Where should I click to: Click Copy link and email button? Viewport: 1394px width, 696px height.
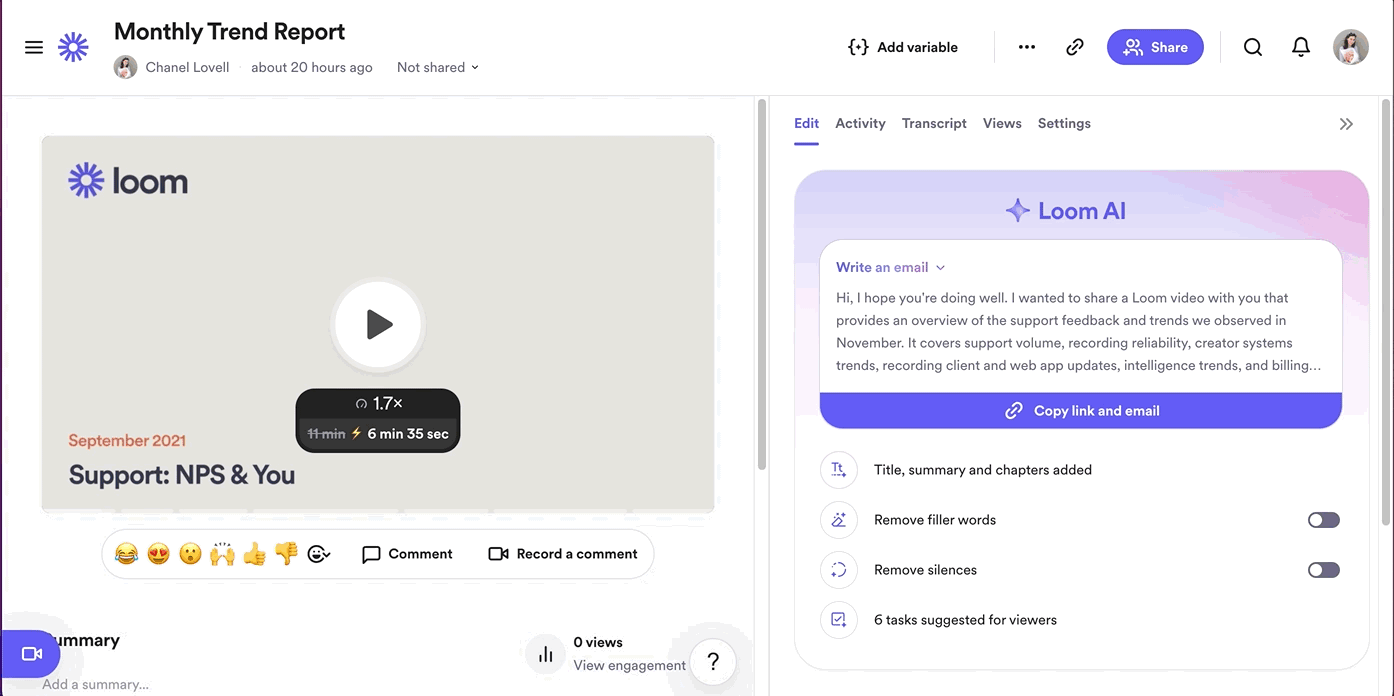click(x=1080, y=411)
